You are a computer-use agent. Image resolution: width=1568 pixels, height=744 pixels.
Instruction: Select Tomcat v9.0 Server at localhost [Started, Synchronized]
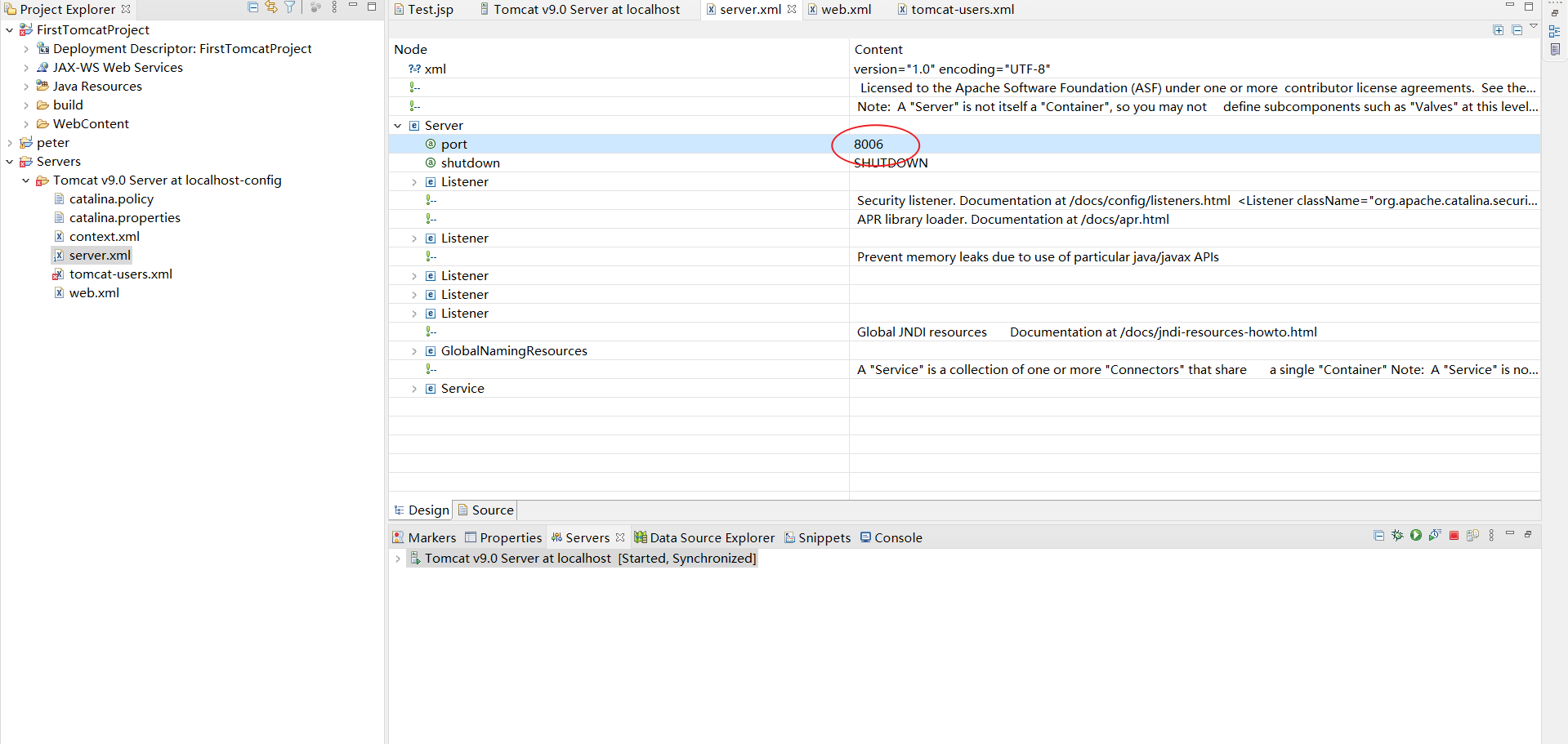tap(583, 558)
